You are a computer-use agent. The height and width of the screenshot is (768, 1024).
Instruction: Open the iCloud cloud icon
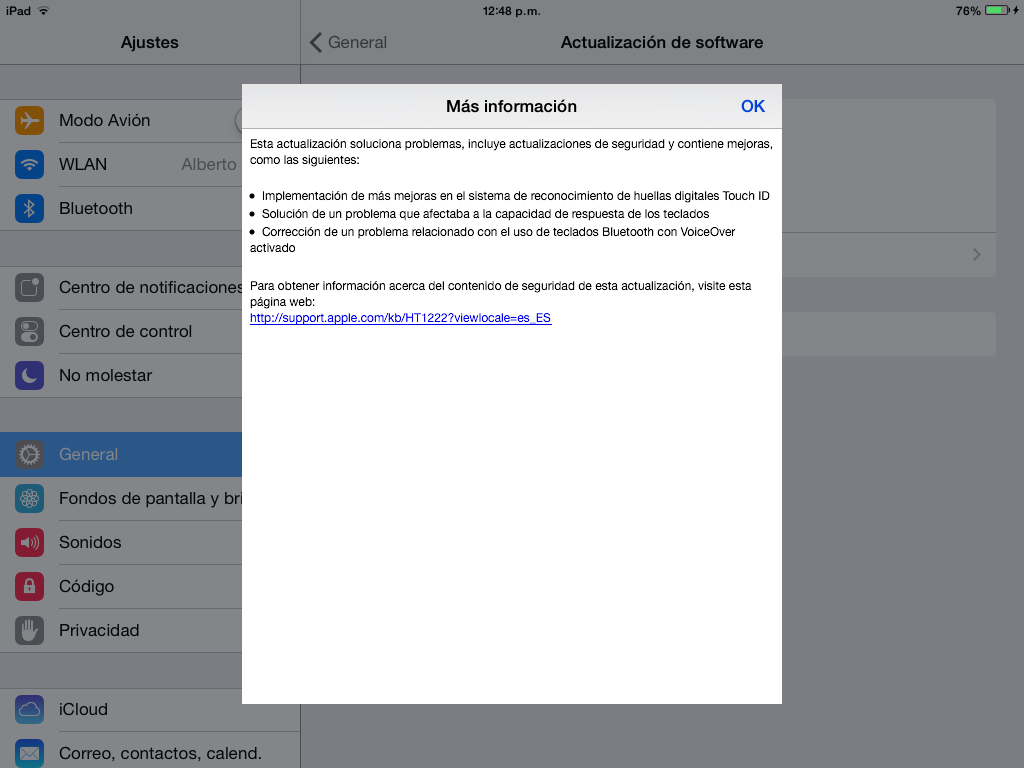coord(29,710)
